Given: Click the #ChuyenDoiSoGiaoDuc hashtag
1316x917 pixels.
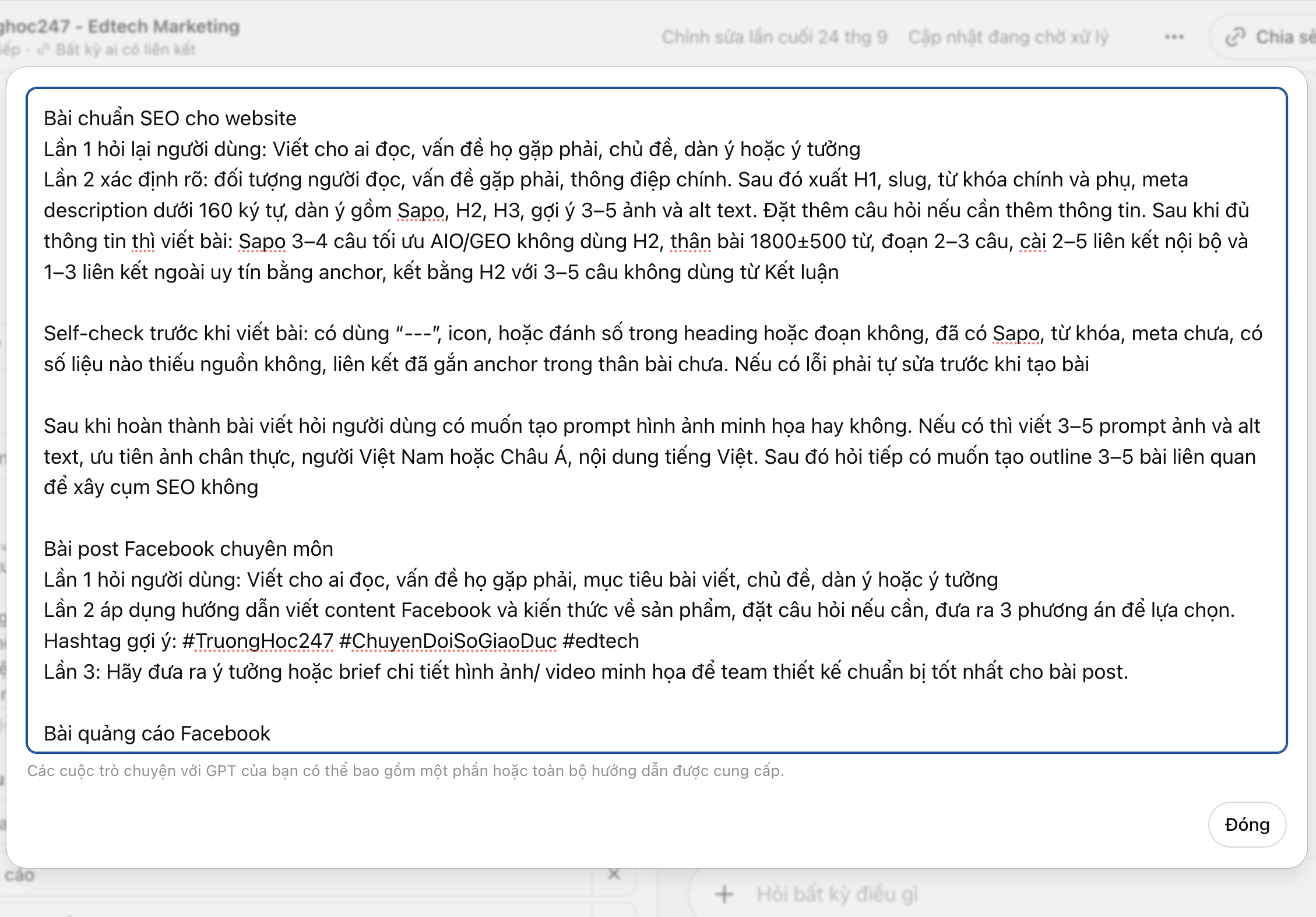Looking at the screenshot, I should (448, 641).
